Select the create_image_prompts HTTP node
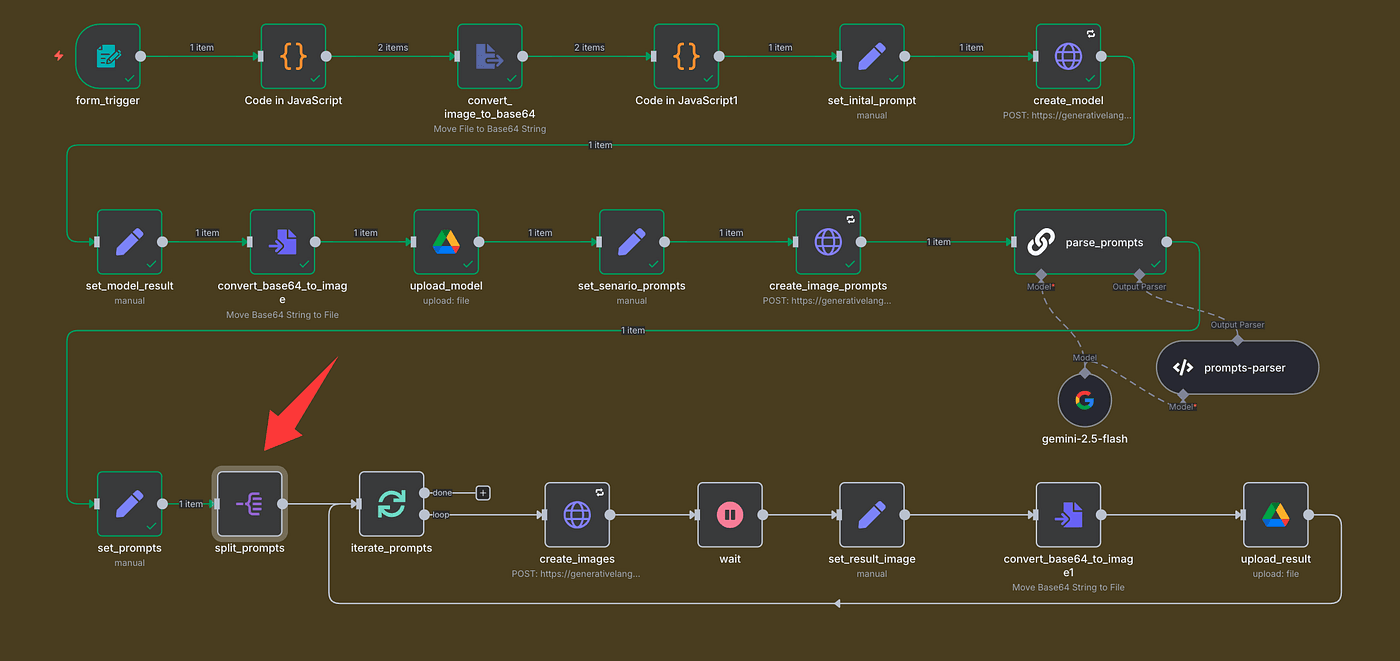Viewport: 1400px width, 661px height. (x=828, y=242)
